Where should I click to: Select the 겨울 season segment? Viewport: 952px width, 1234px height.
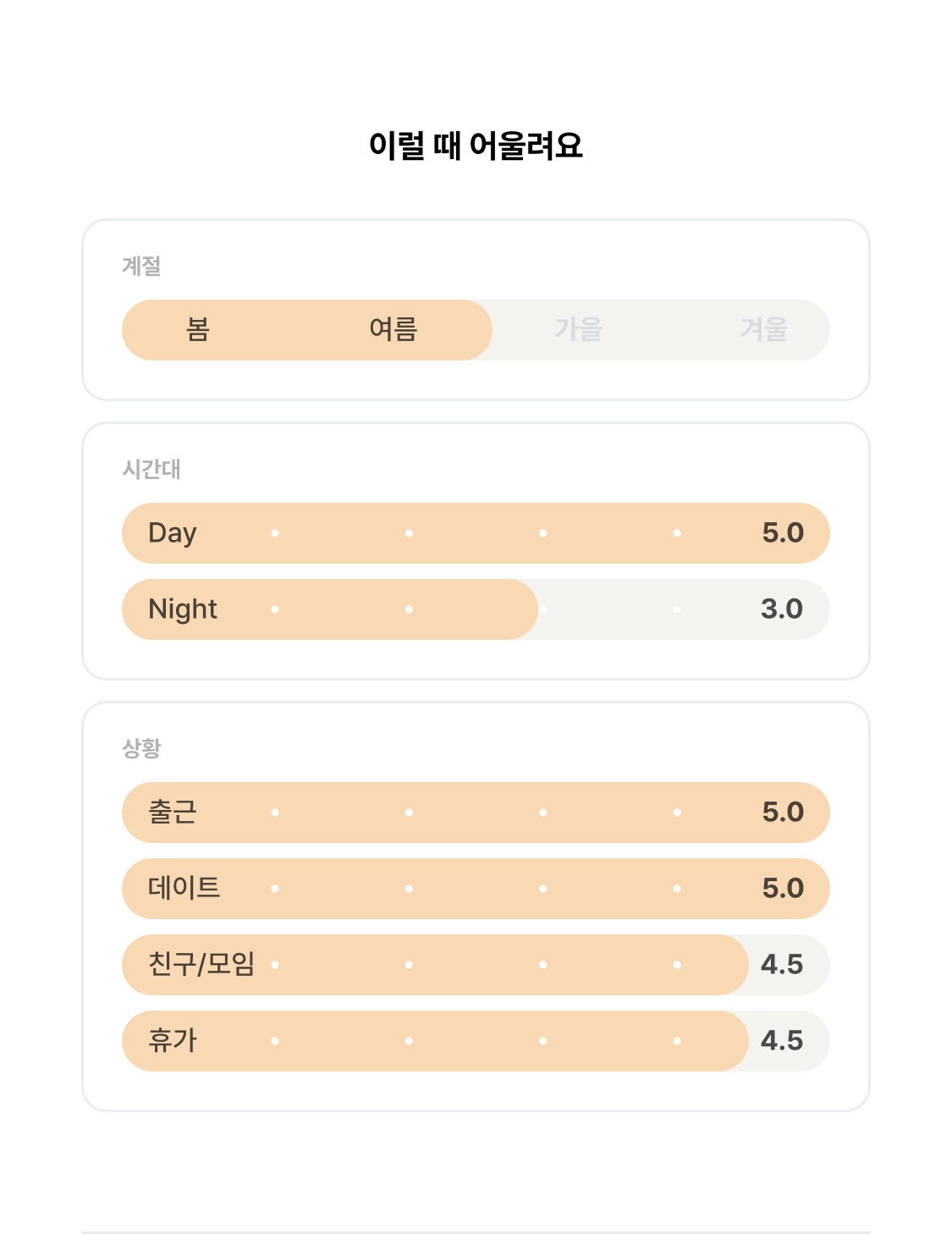click(x=764, y=329)
